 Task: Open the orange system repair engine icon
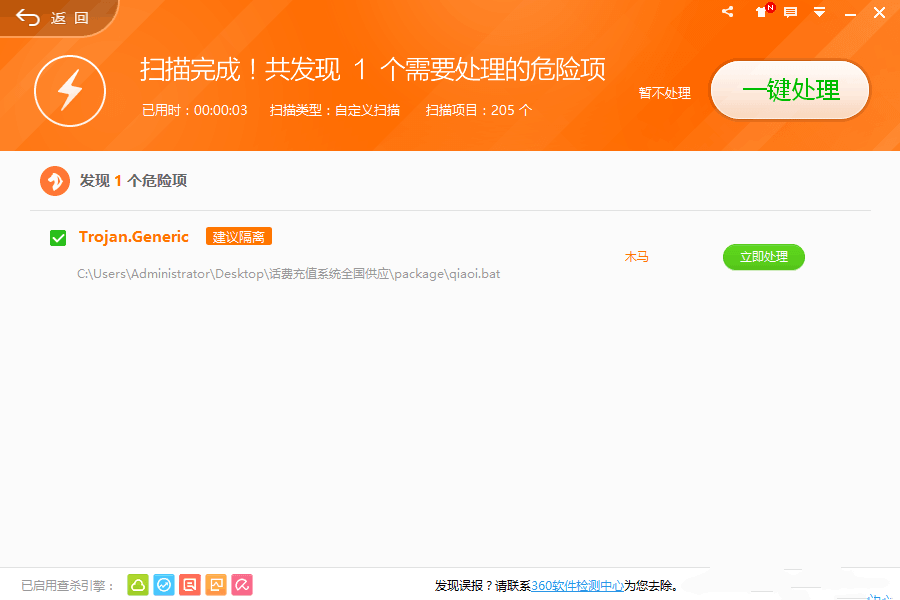(x=216, y=584)
